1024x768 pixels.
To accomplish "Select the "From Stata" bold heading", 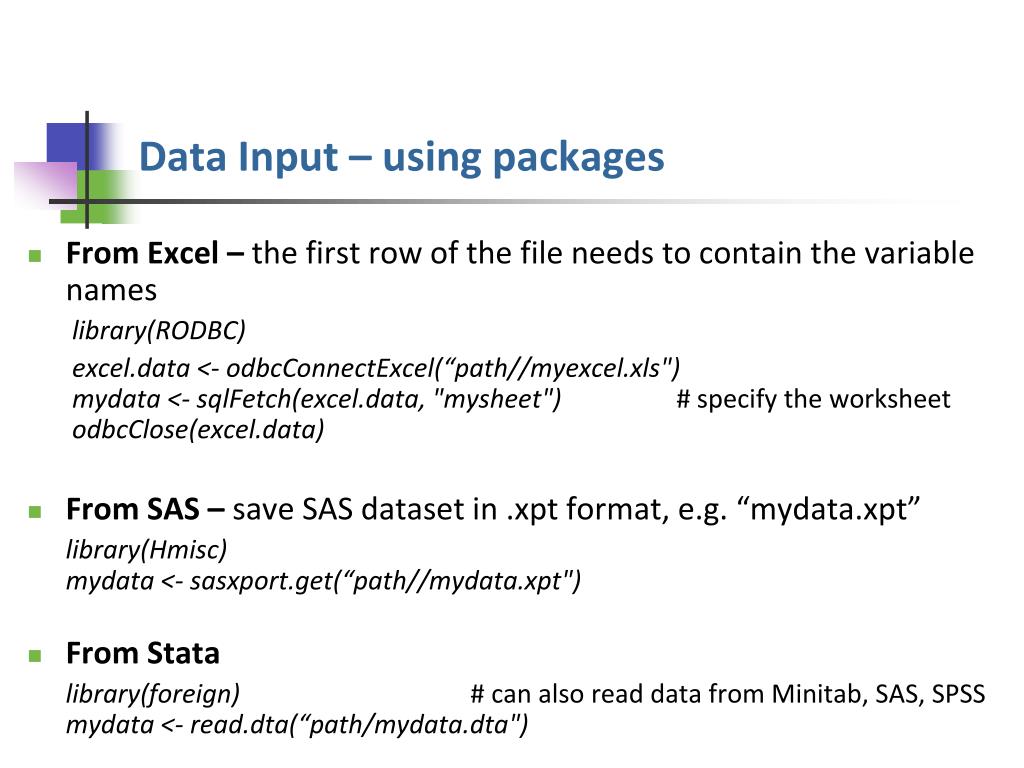I will coord(143,653).
